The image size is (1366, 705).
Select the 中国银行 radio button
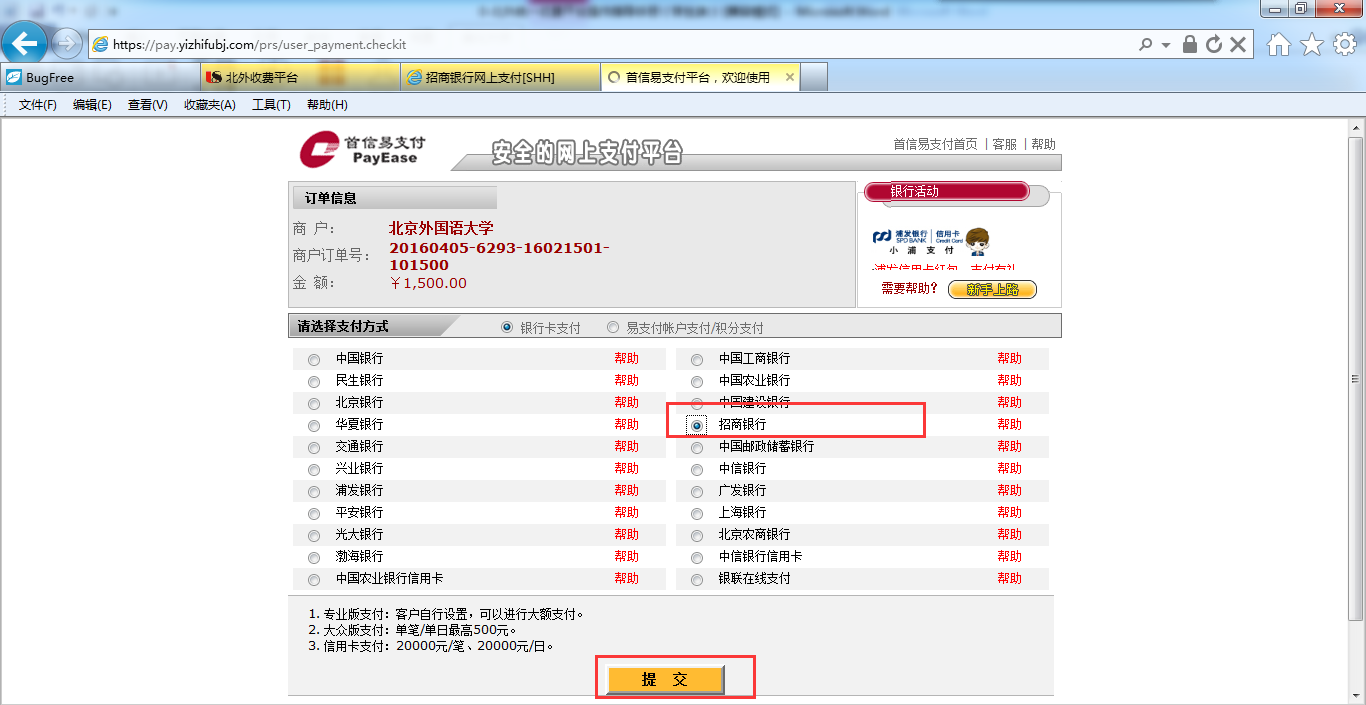click(314, 359)
